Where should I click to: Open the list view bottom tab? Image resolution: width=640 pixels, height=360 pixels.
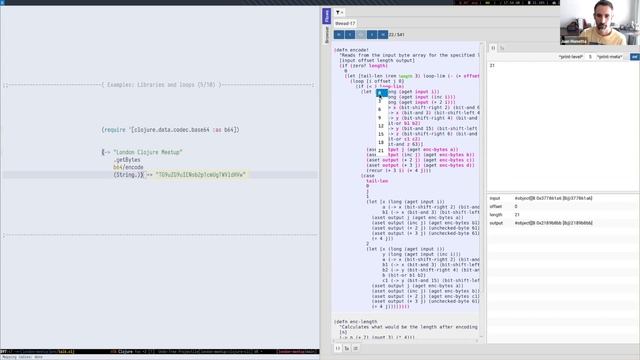(x=356, y=348)
